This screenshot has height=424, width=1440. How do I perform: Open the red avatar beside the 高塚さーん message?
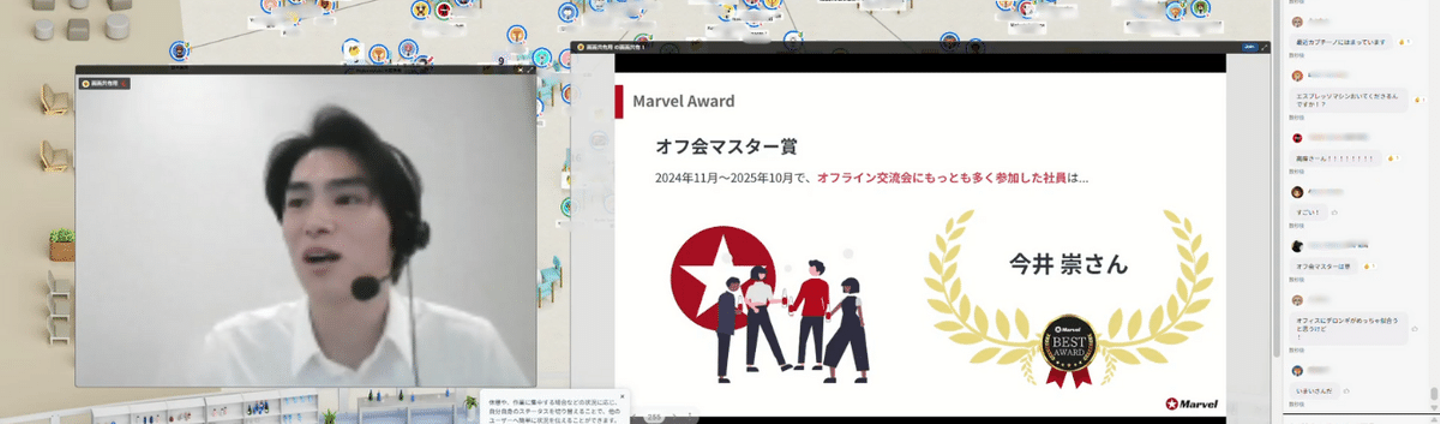tap(1297, 138)
